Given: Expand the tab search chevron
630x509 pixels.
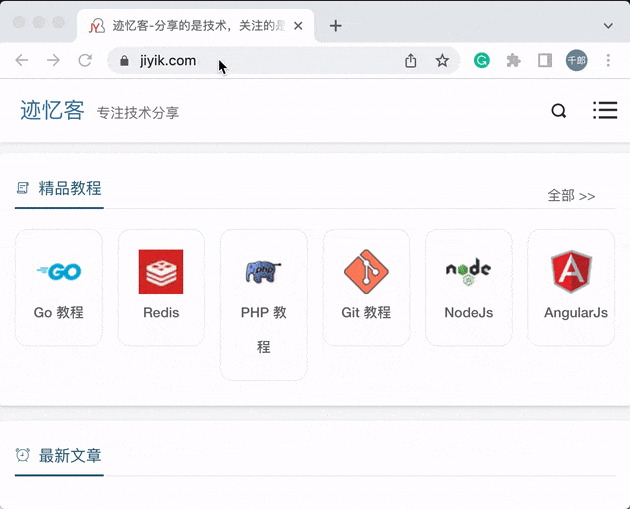Looking at the screenshot, I should [x=608, y=26].
